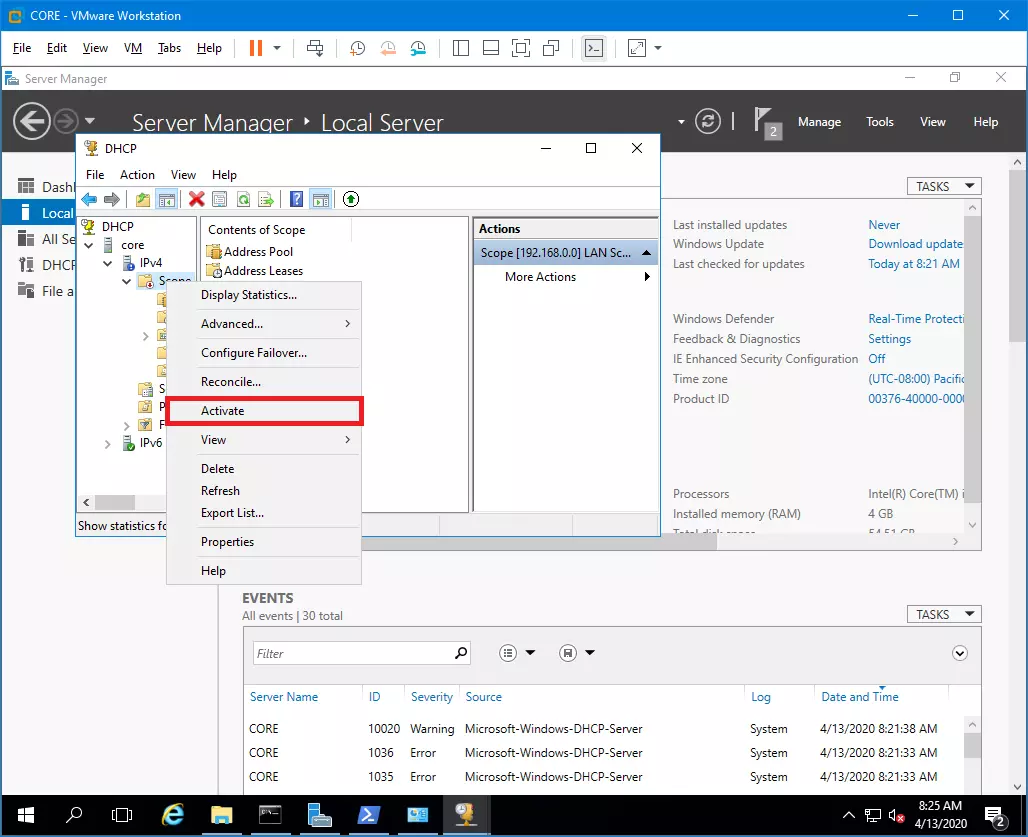1028x837 pixels.
Task: Send Ctrl+Alt+Del via VMware toolbar icon
Action: pyautogui.click(x=315, y=48)
